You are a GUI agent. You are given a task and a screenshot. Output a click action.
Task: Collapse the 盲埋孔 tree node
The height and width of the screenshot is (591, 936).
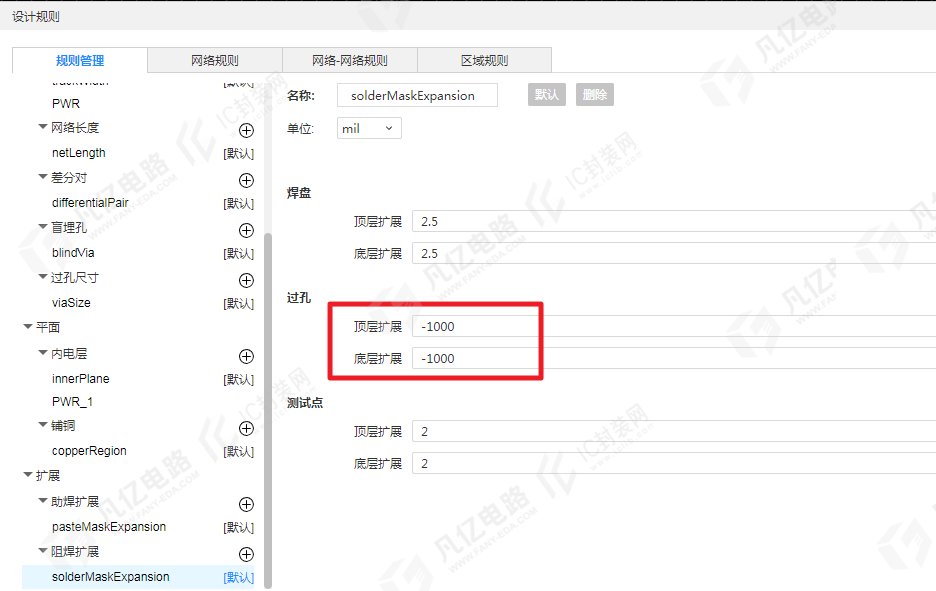pyautogui.click(x=42, y=227)
